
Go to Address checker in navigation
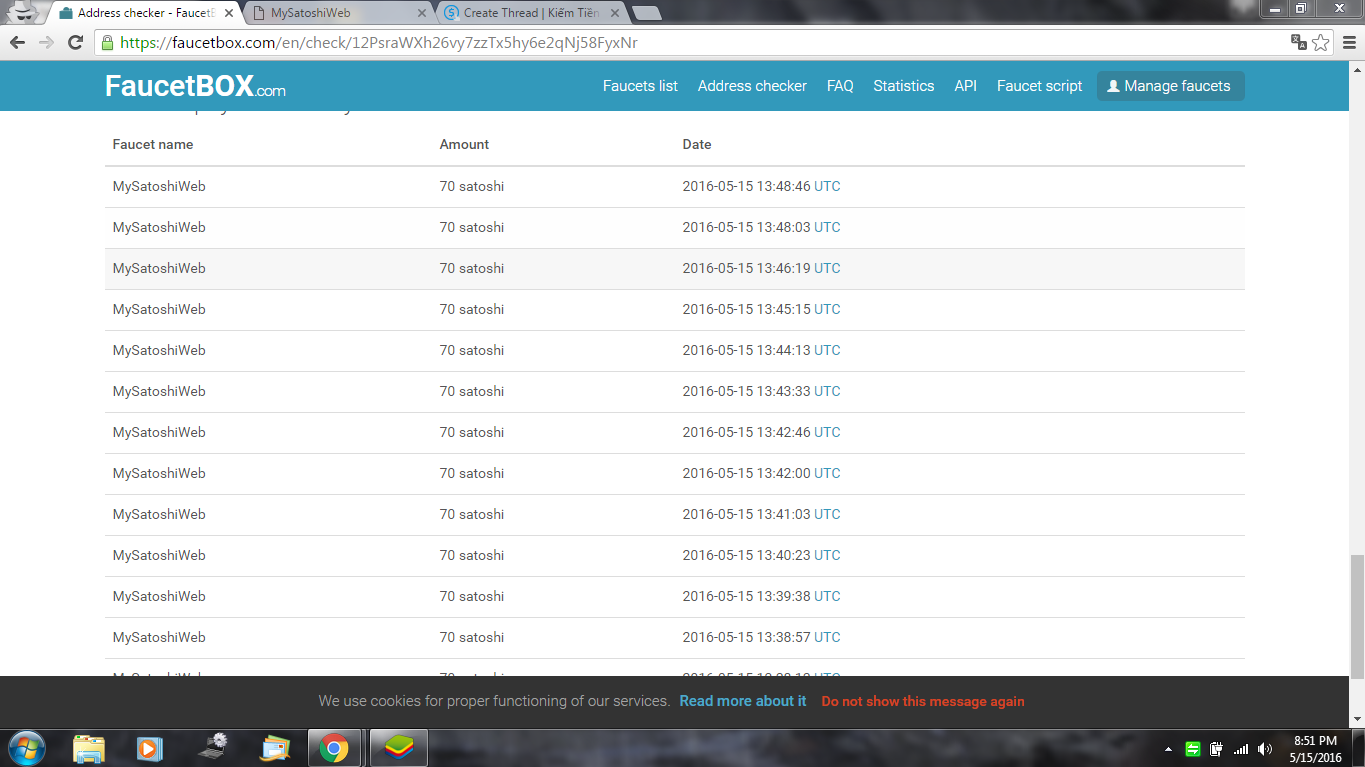(752, 86)
